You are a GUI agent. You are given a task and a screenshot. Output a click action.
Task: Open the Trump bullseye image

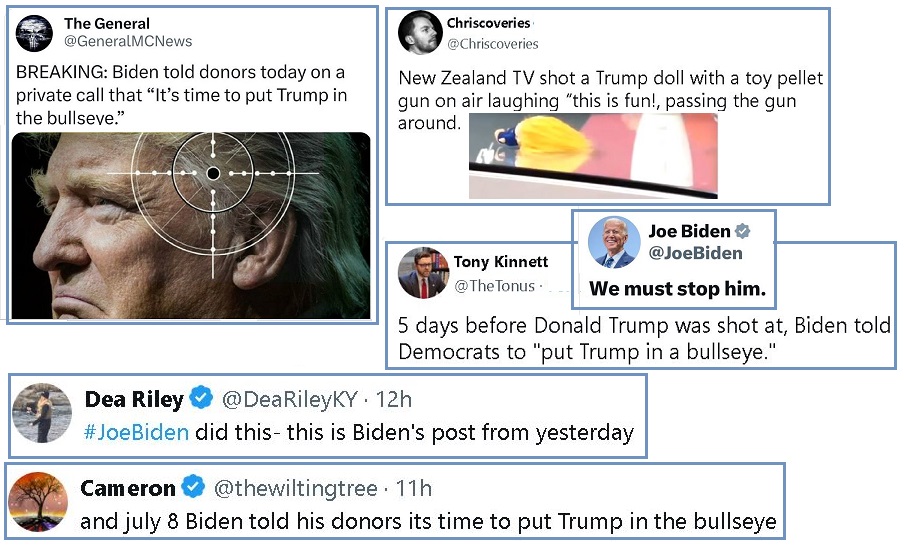191,225
